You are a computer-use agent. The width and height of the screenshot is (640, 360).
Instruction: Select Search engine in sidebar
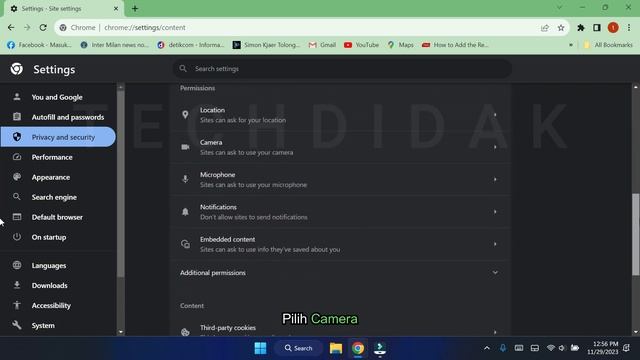tap(58, 197)
